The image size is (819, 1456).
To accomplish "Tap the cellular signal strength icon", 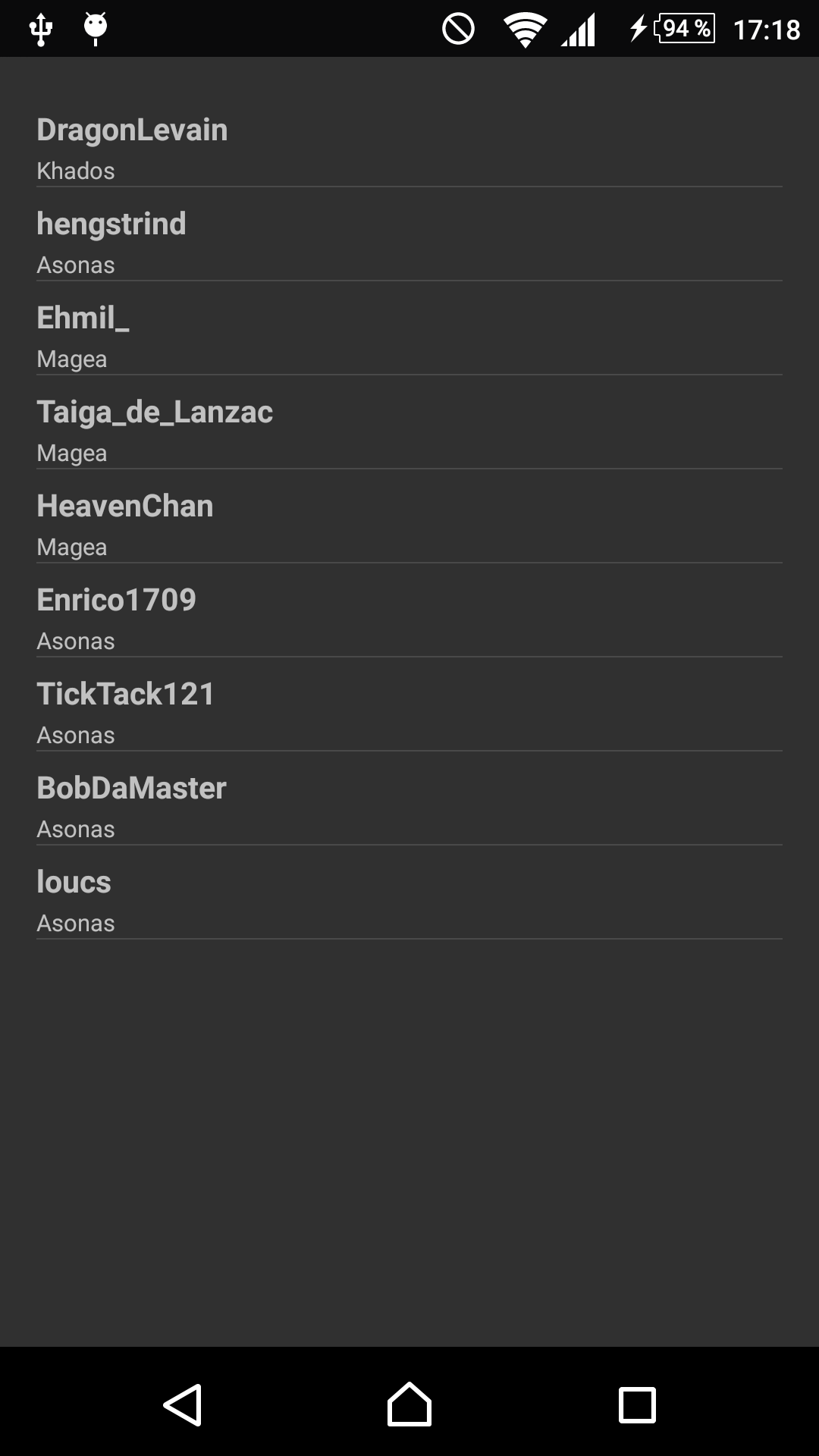I will click(579, 31).
